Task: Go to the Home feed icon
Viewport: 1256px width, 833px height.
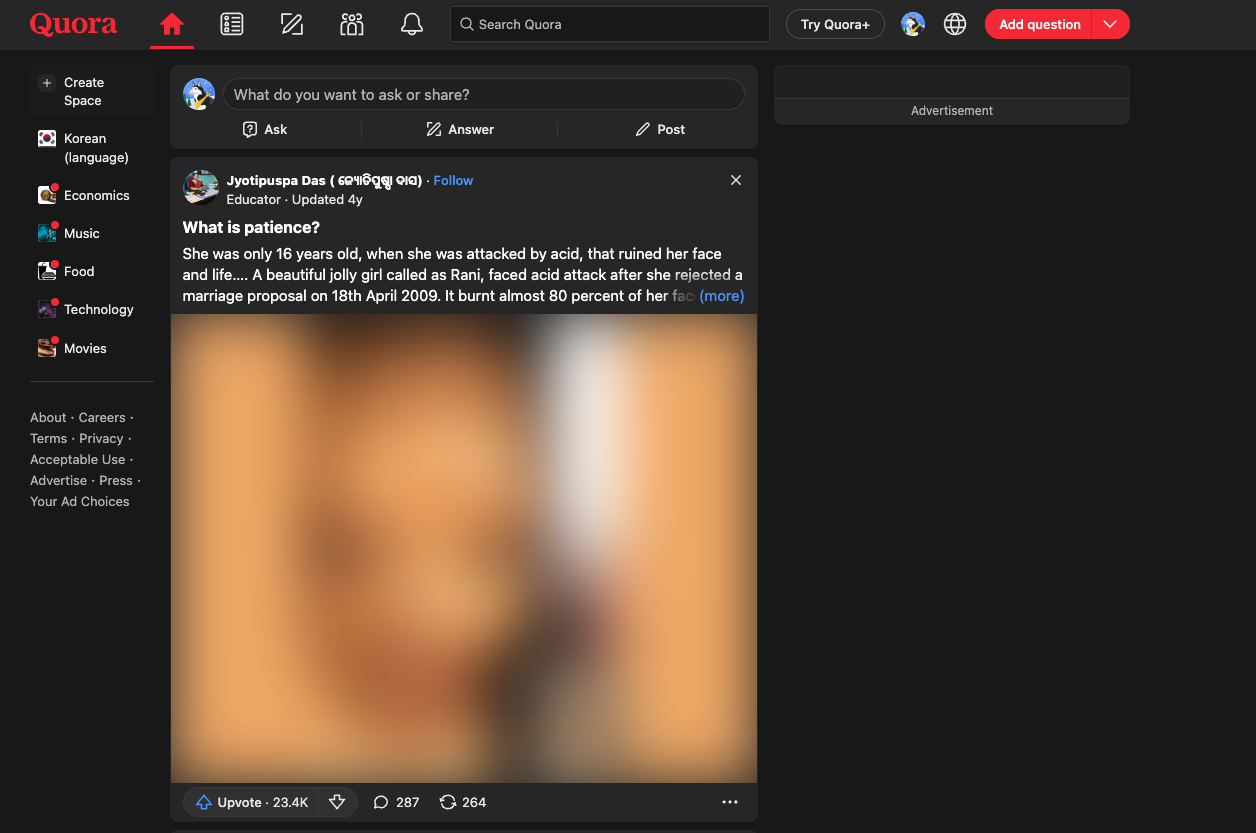Action: click(172, 24)
